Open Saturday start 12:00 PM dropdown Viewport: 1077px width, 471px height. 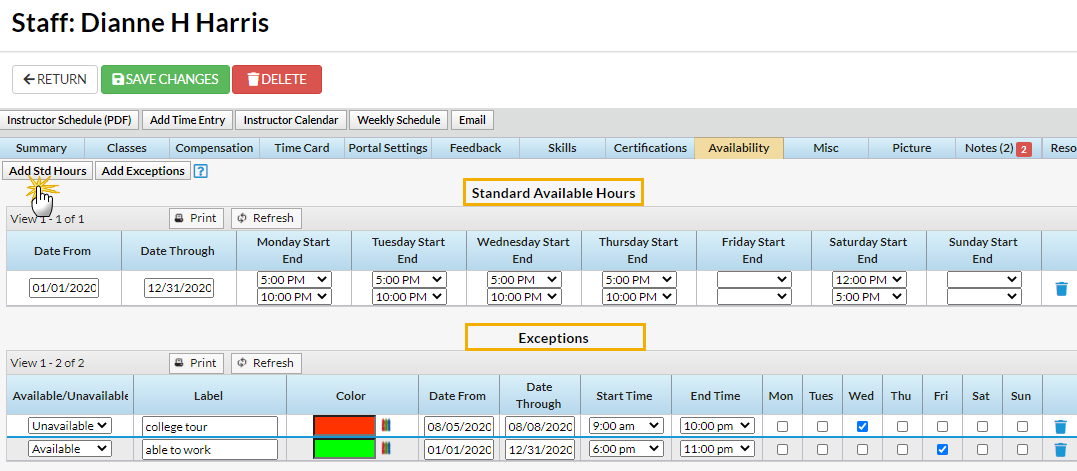click(870, 279)
